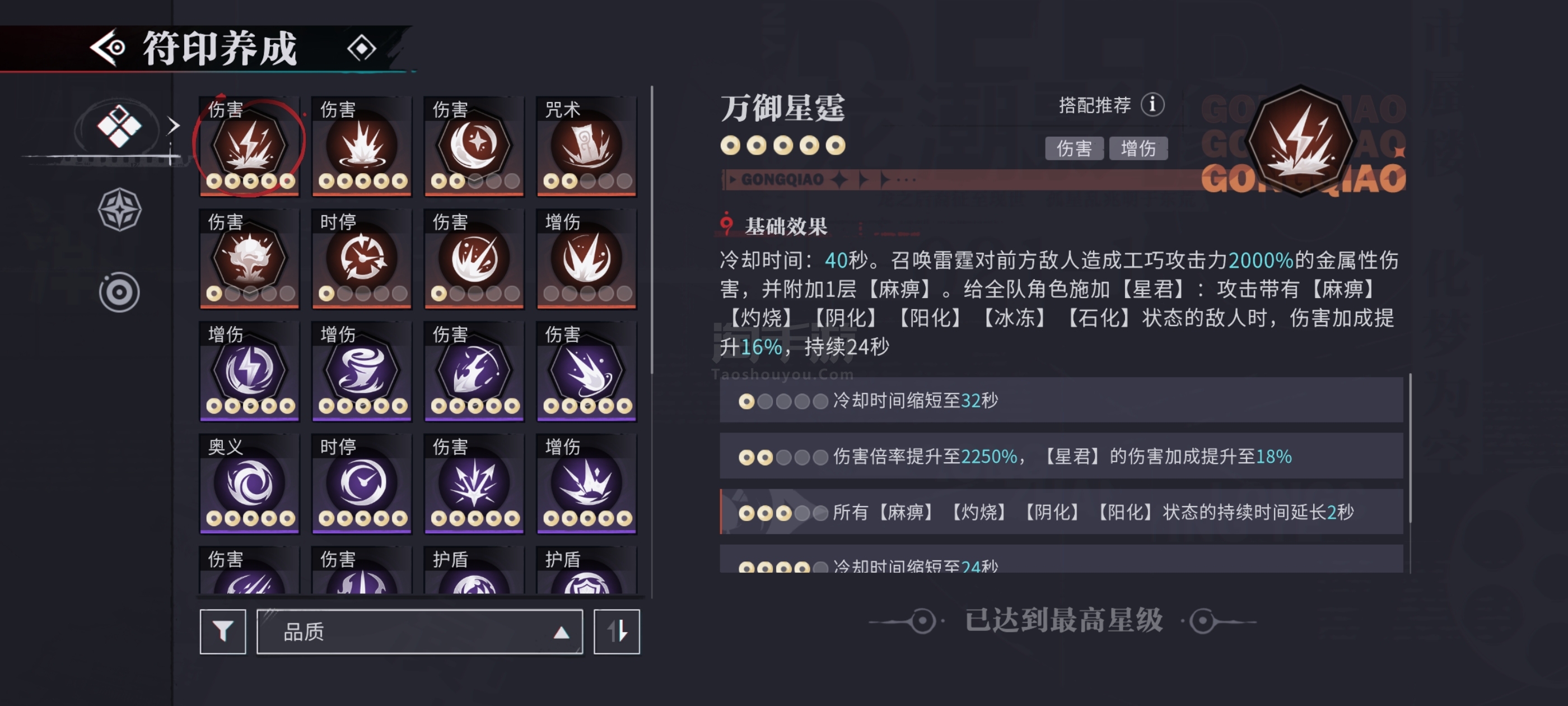Open the 品质 sort dropdown
Viewport: 1568px width, 706px height.
[x=419, y=631]
